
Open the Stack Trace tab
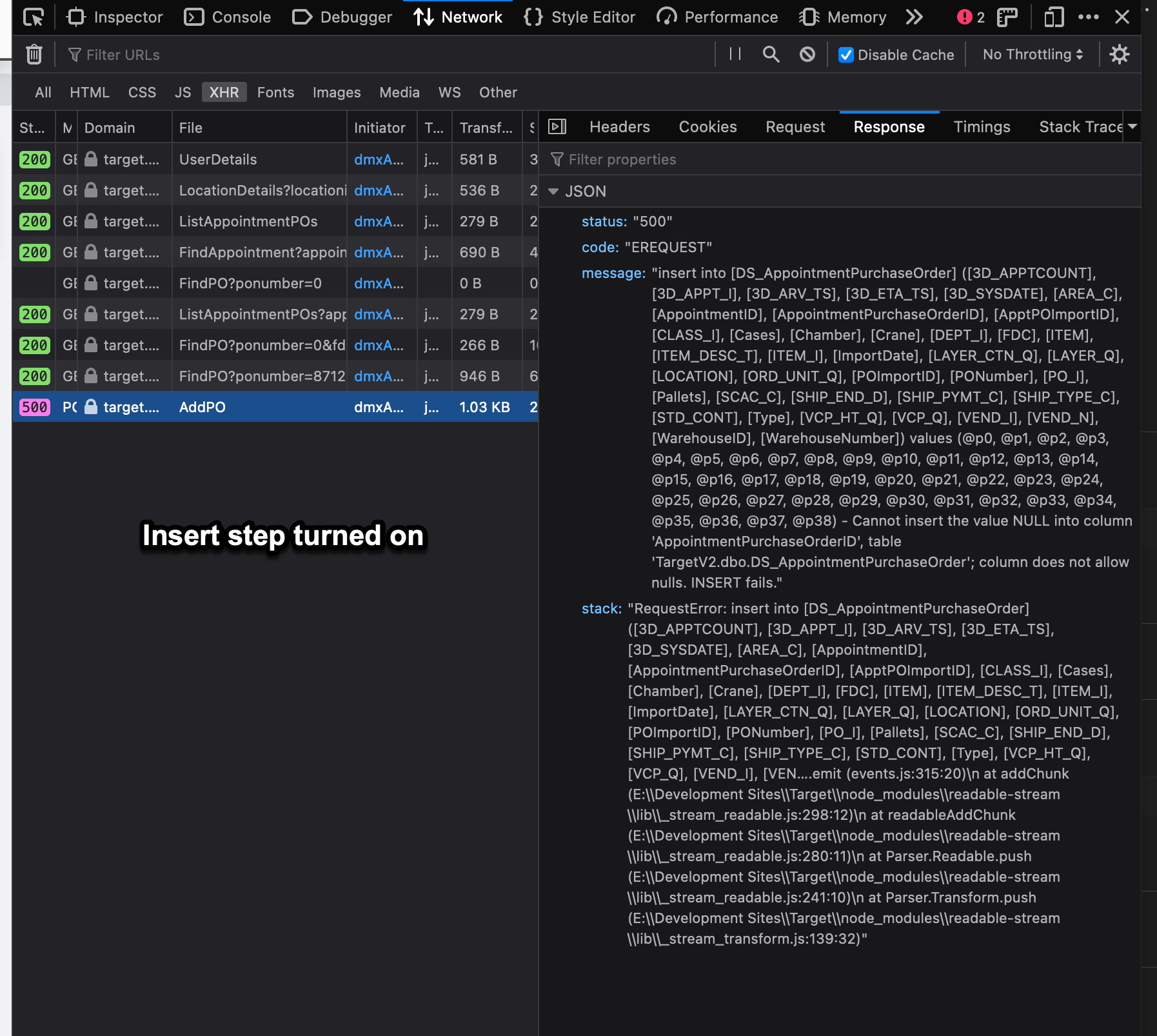pos(1081,127)
